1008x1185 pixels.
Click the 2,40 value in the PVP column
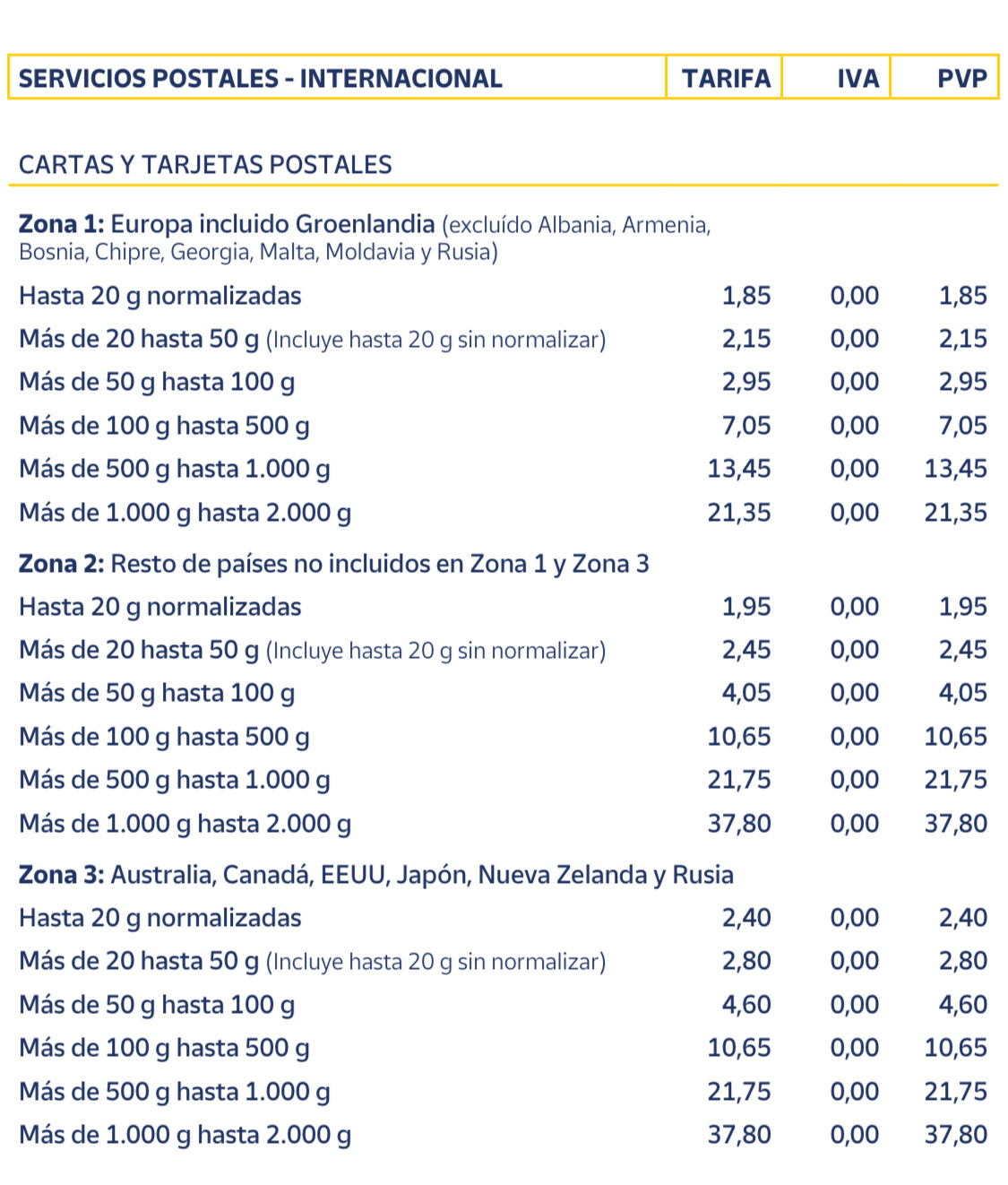click(962, 918)
